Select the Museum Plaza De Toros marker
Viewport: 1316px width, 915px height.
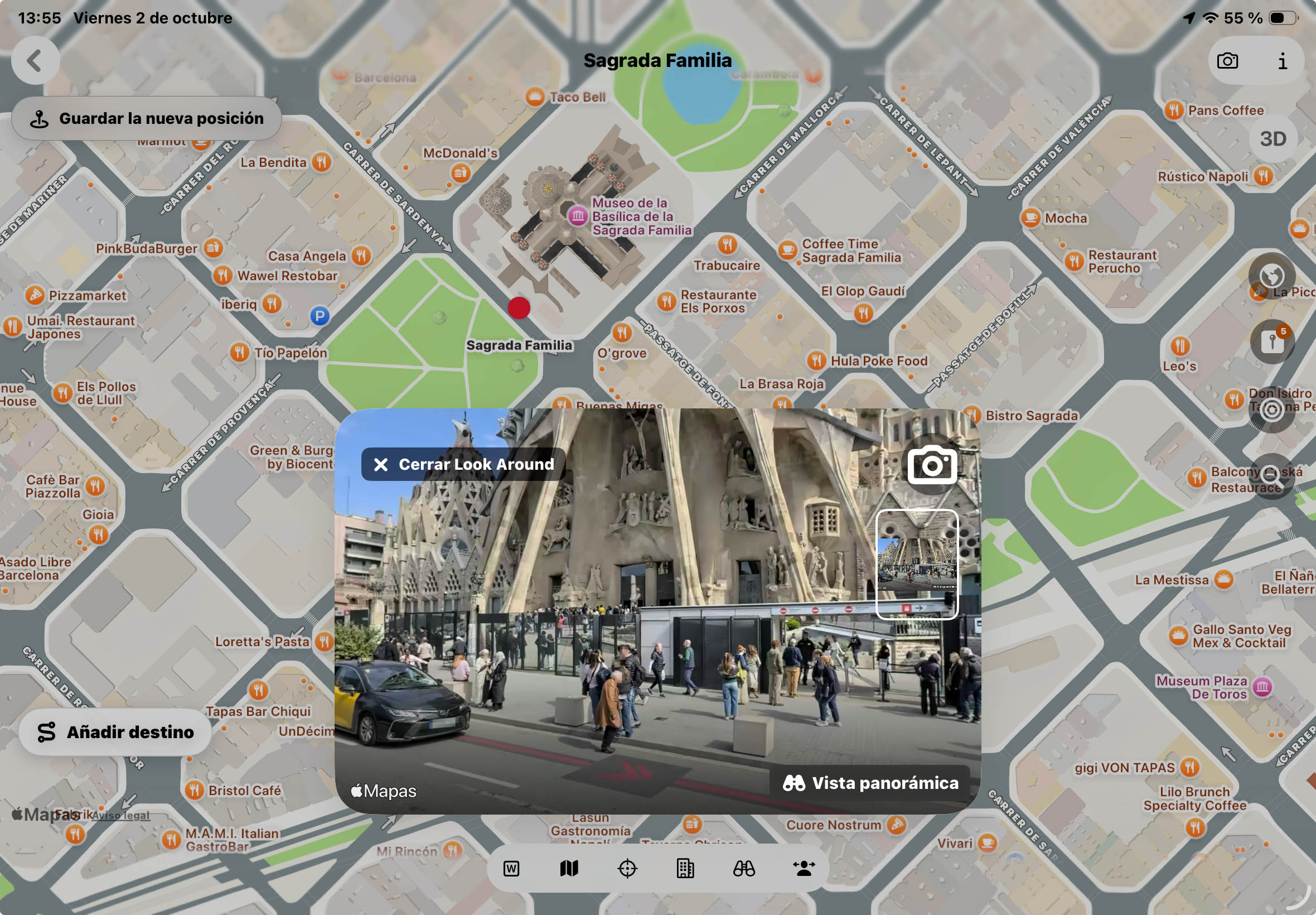point(1262,687)
